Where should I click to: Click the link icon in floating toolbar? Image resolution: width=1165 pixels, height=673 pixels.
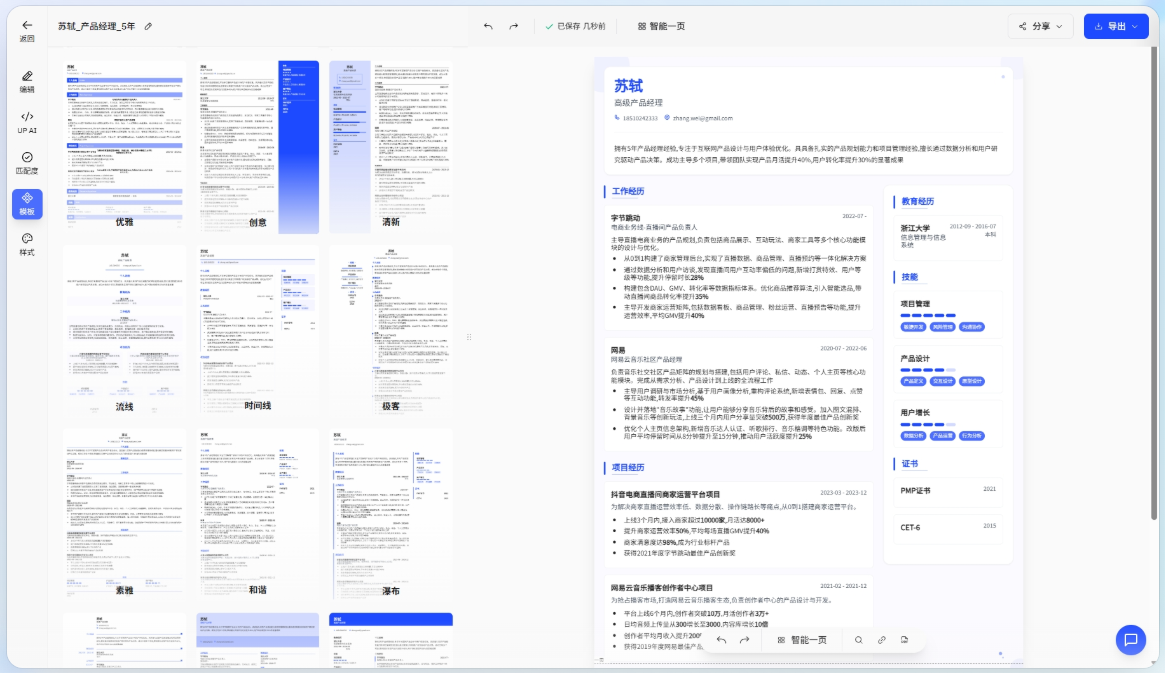881,640
